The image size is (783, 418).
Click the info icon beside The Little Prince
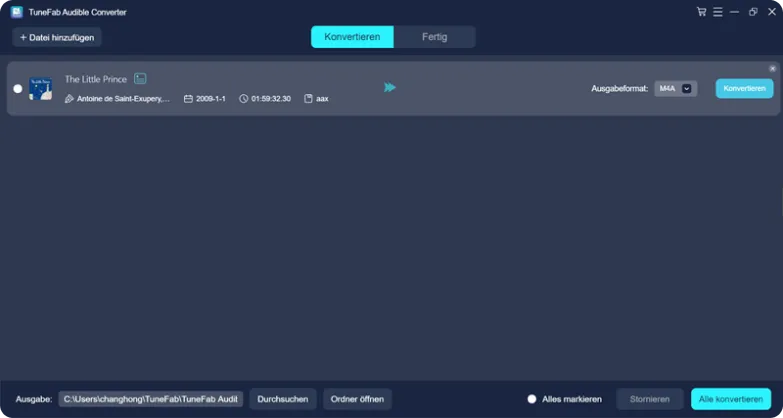tap(140, 78)
